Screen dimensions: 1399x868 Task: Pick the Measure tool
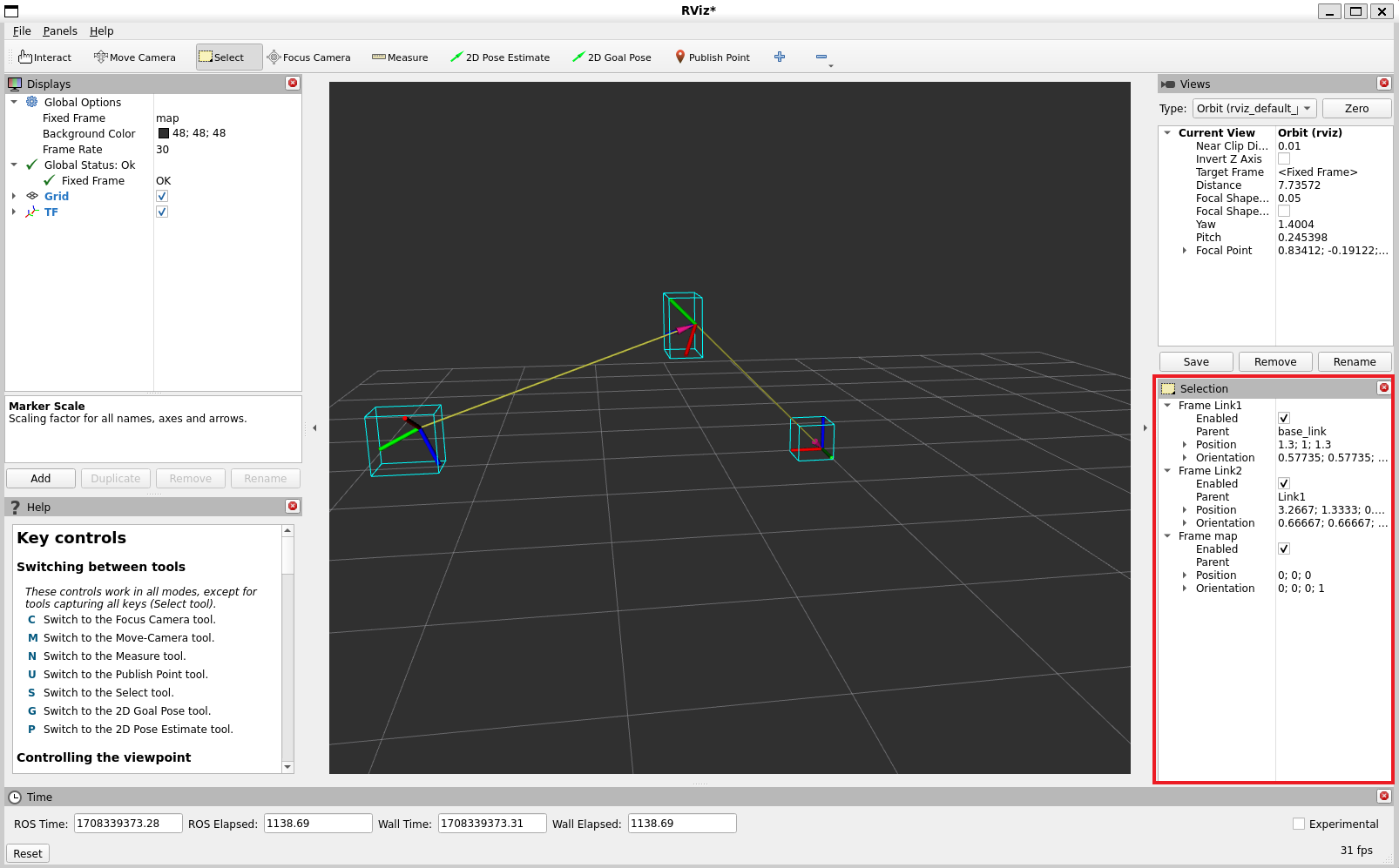tap(400, 57)
